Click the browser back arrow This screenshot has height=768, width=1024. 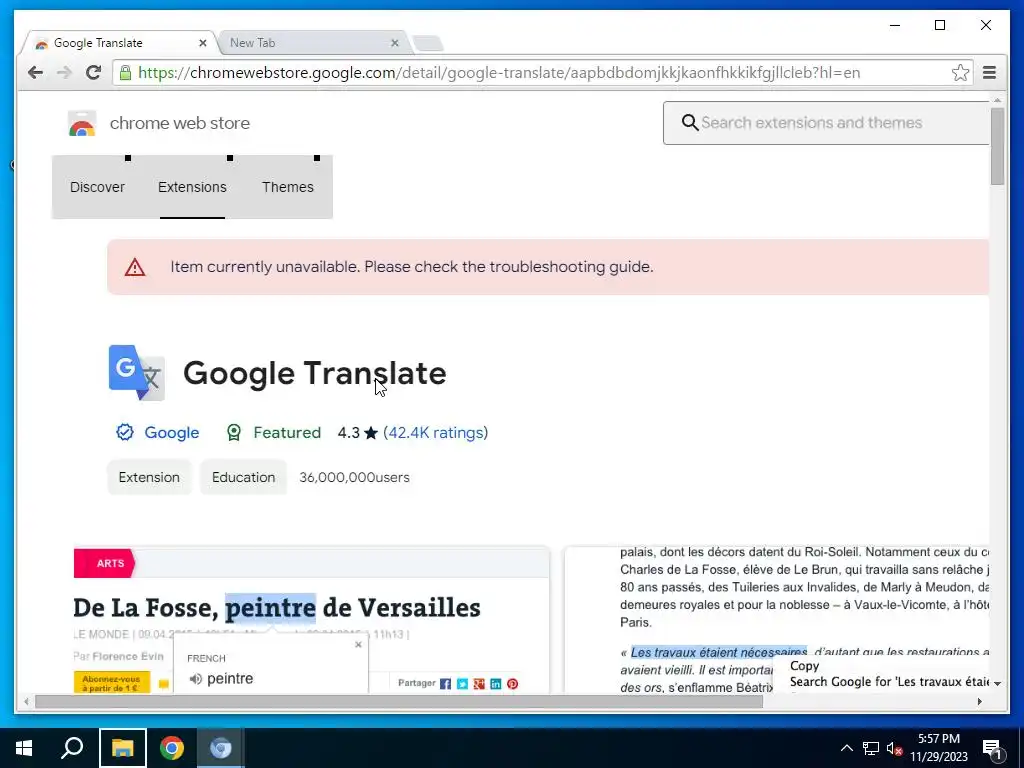coord(35,72)
